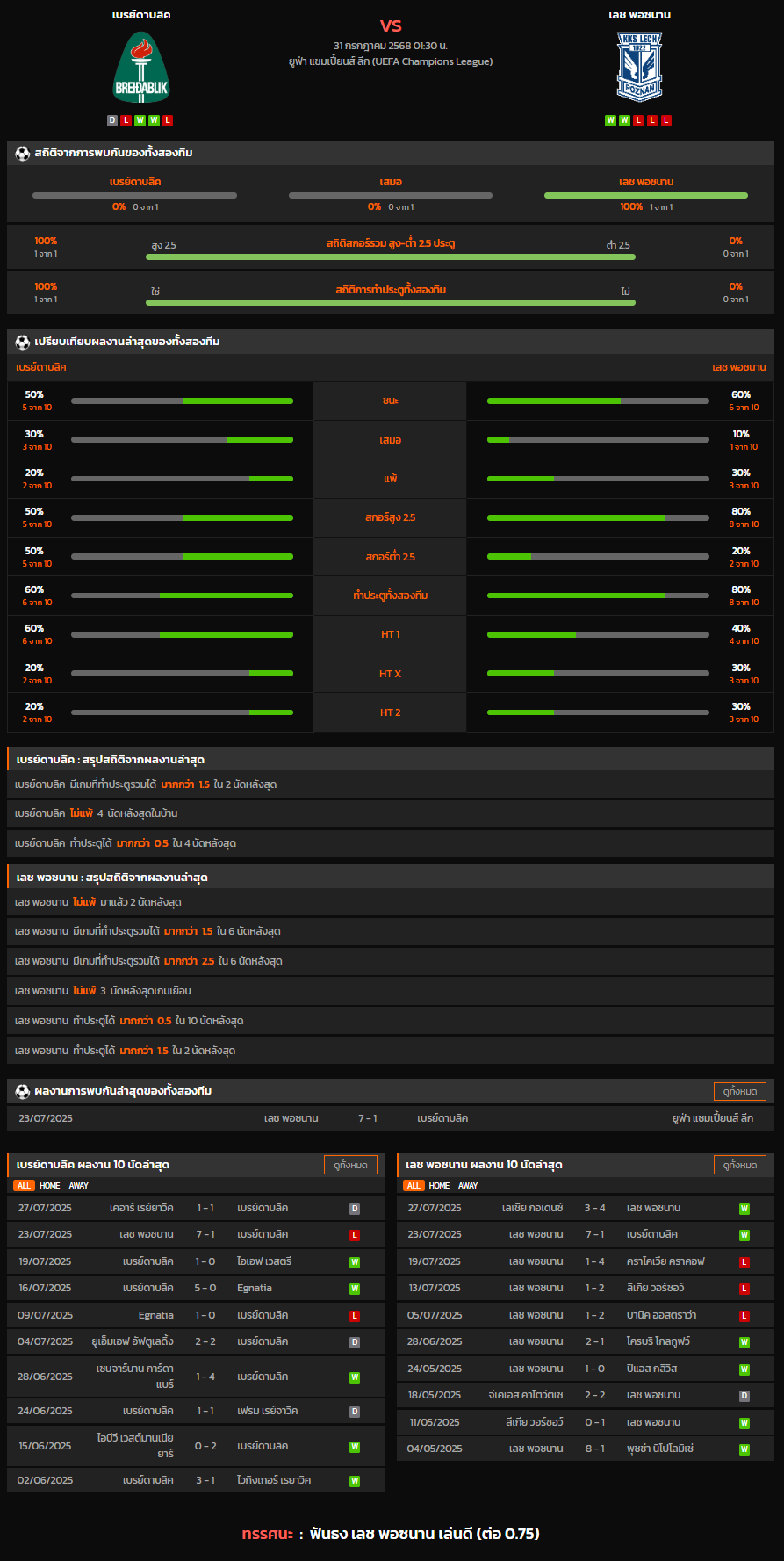Image resolution: width=784 pixels, height=1561 pixels.
Task: Click the '0 - 1' score on 11/05/2025 row
Action: click(595, 1422)
